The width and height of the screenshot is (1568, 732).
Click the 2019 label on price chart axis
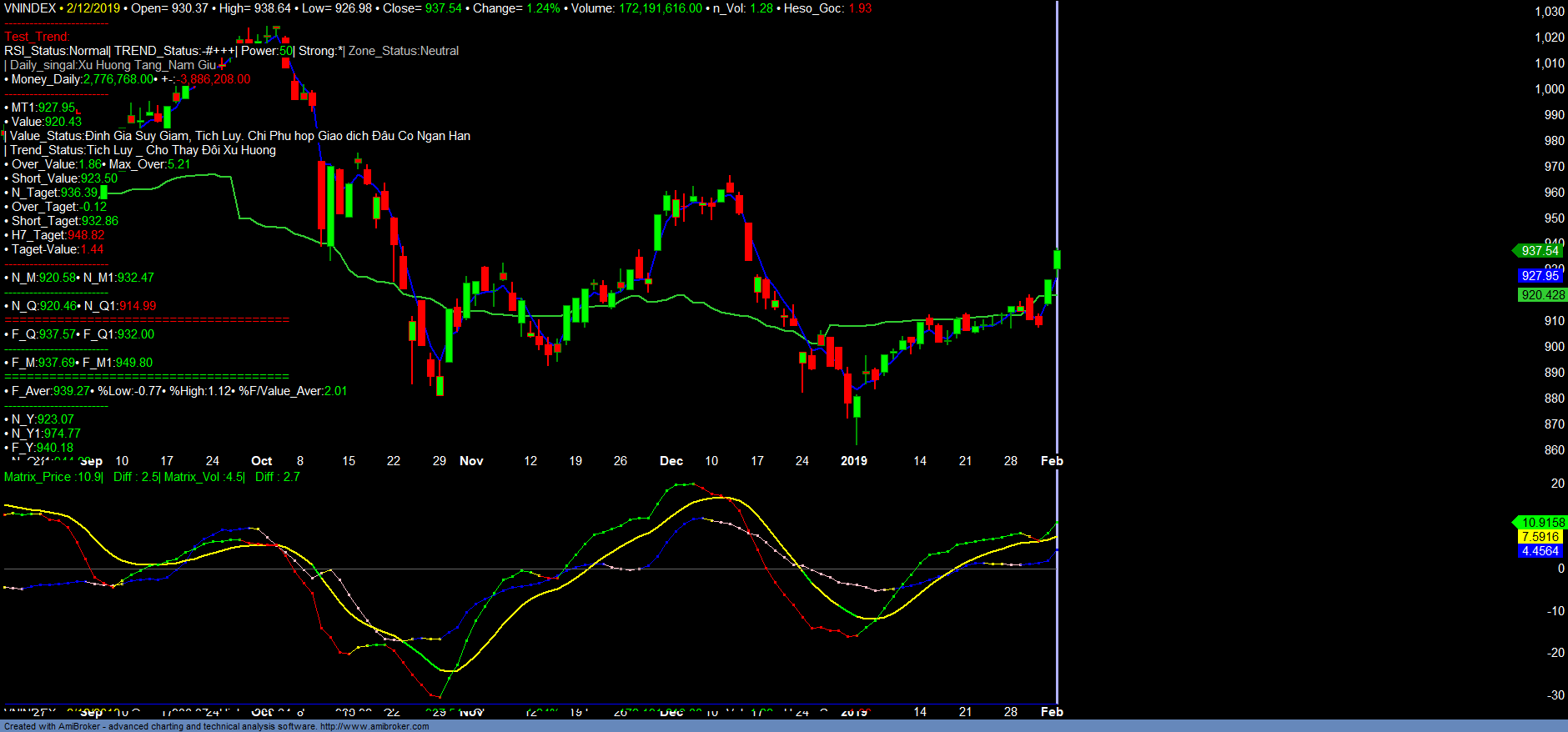853,461
